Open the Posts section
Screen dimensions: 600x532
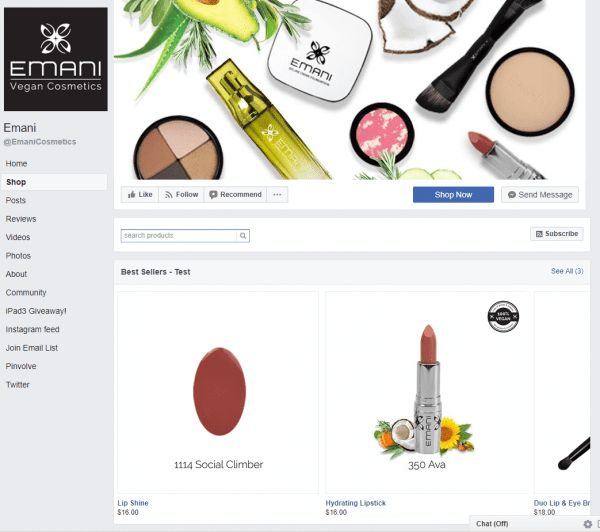tap(16, 201)
